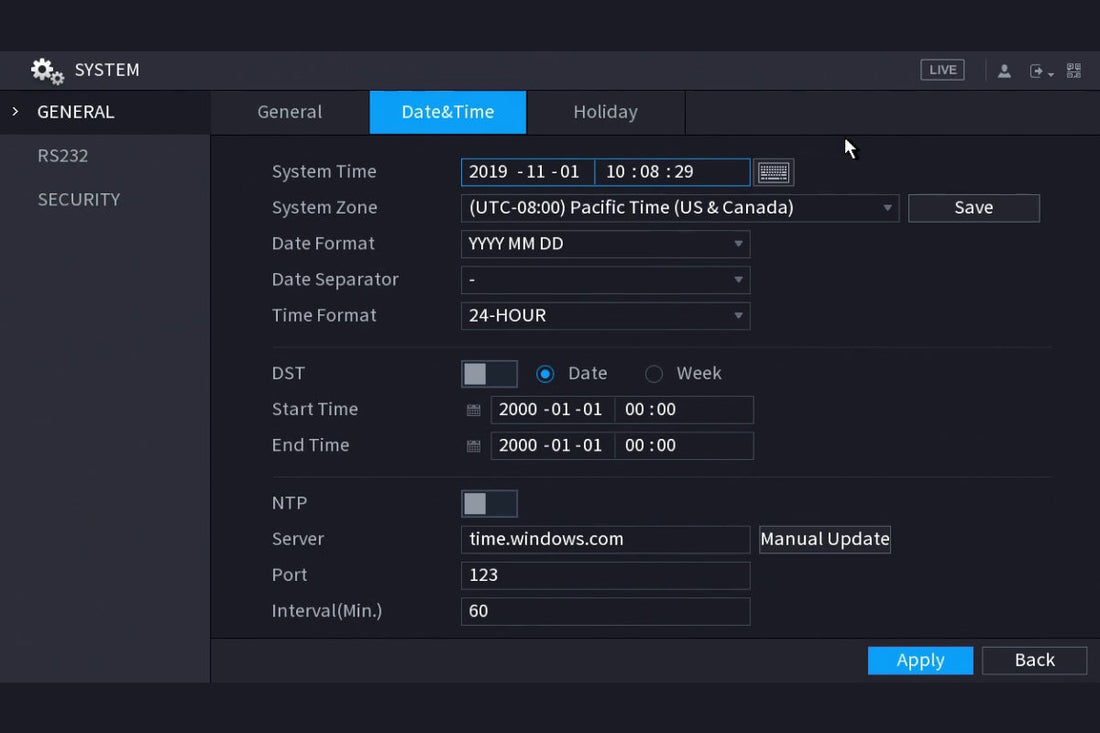Switch to the Holiday tab

click(x=605, y=112)
